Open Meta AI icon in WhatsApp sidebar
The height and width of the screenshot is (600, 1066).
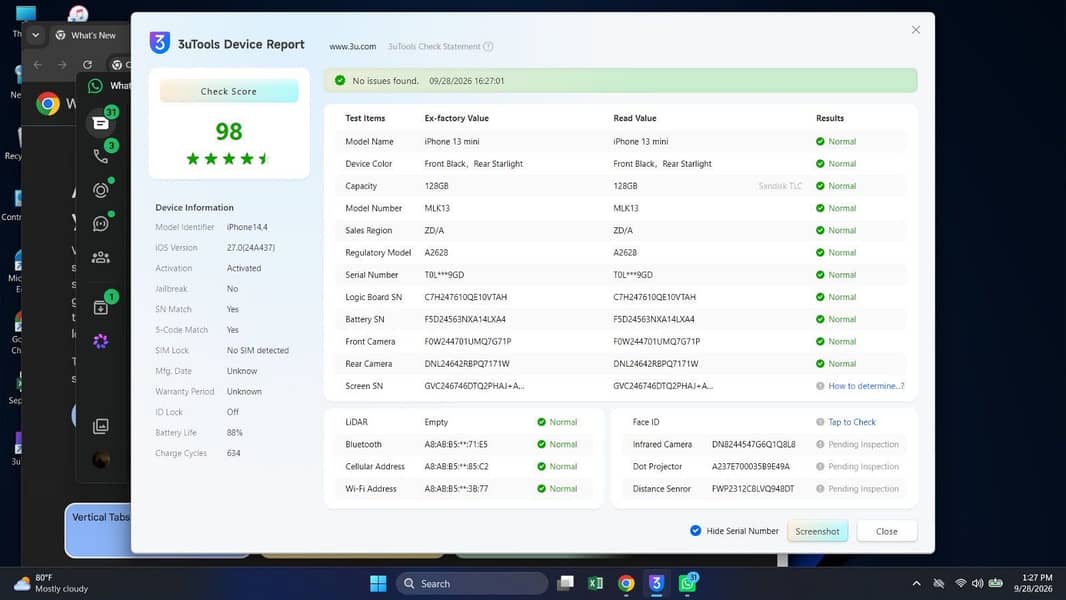click(101, 341)
